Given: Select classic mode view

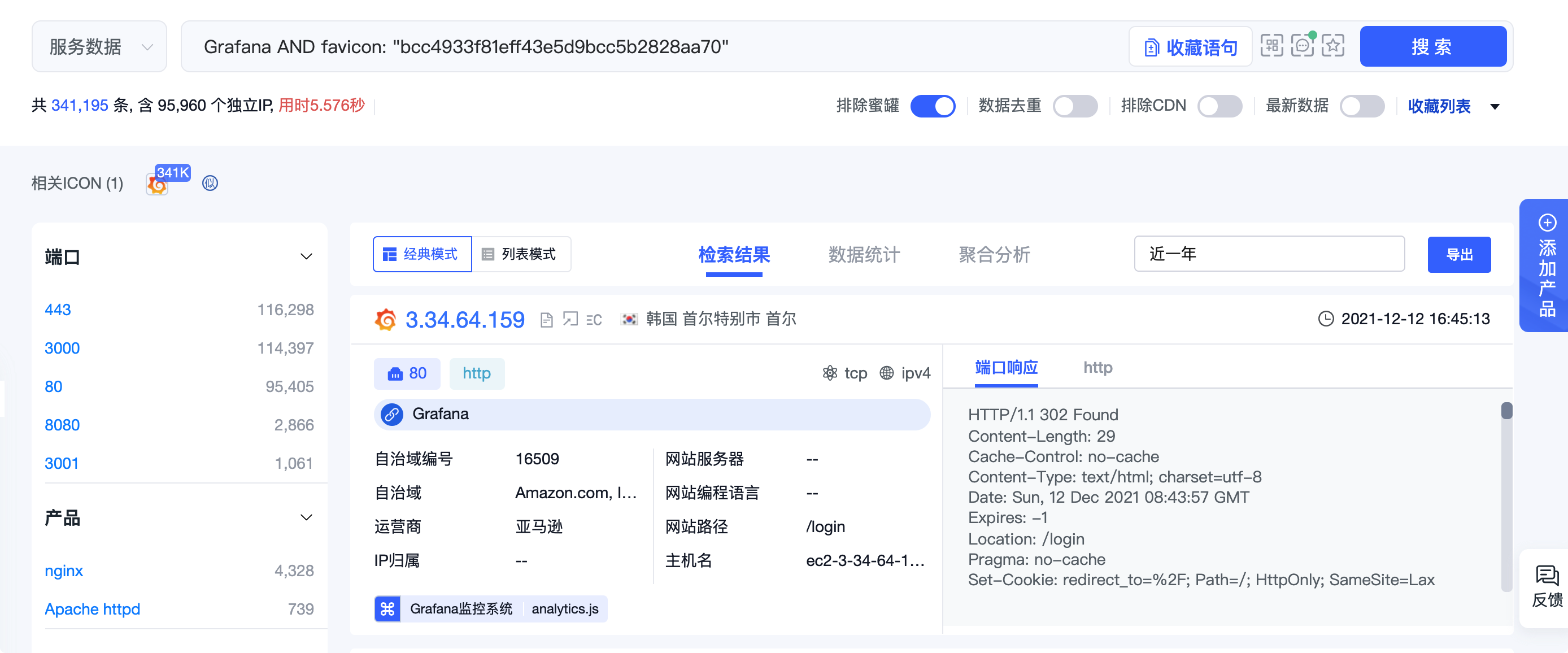Looking at the screenshot, I should [x=422, y=254].
